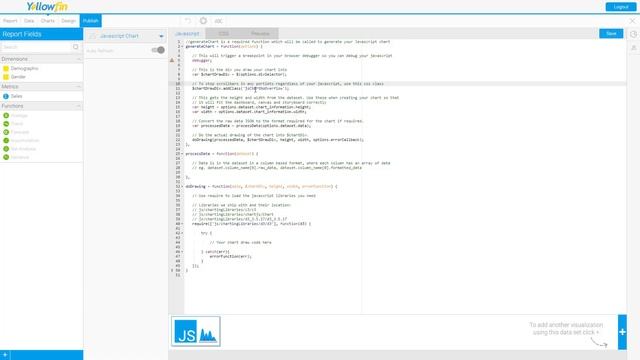640x360 pixels.
Task: Click the undo arrow icon in the toolbar
Action: tap(188, 21)
